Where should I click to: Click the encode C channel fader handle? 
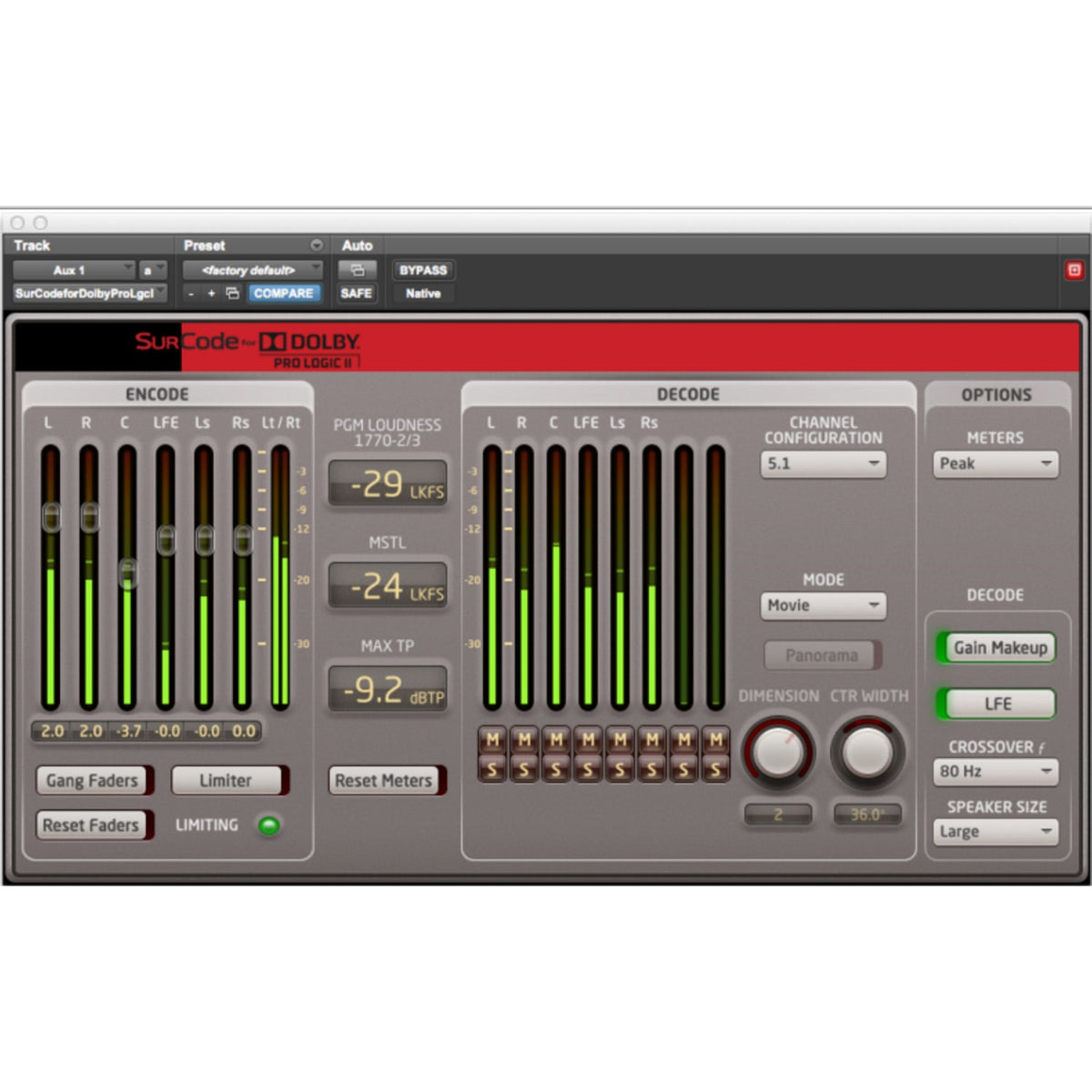pos(127,573)
